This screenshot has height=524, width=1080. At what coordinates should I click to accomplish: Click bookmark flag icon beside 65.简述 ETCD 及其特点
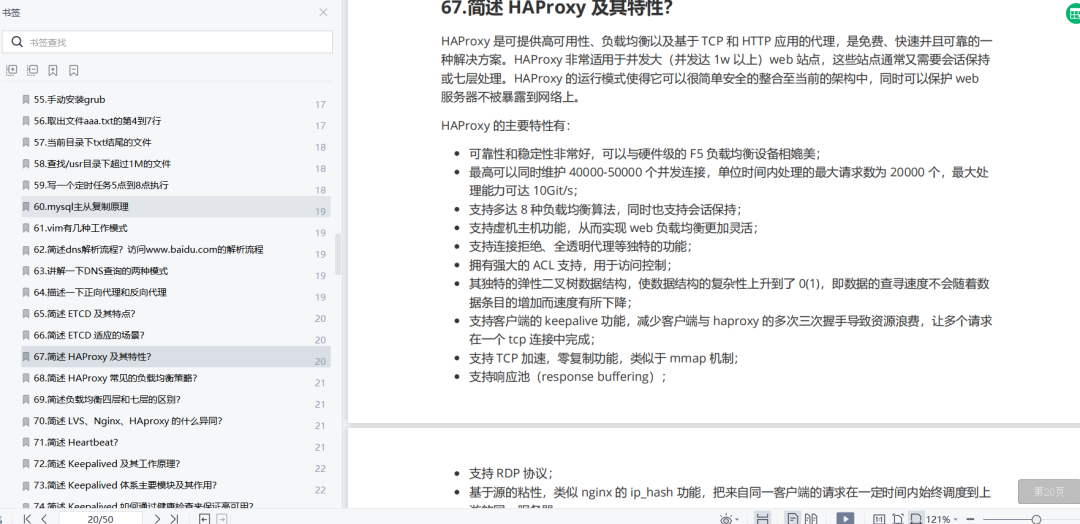26,313
